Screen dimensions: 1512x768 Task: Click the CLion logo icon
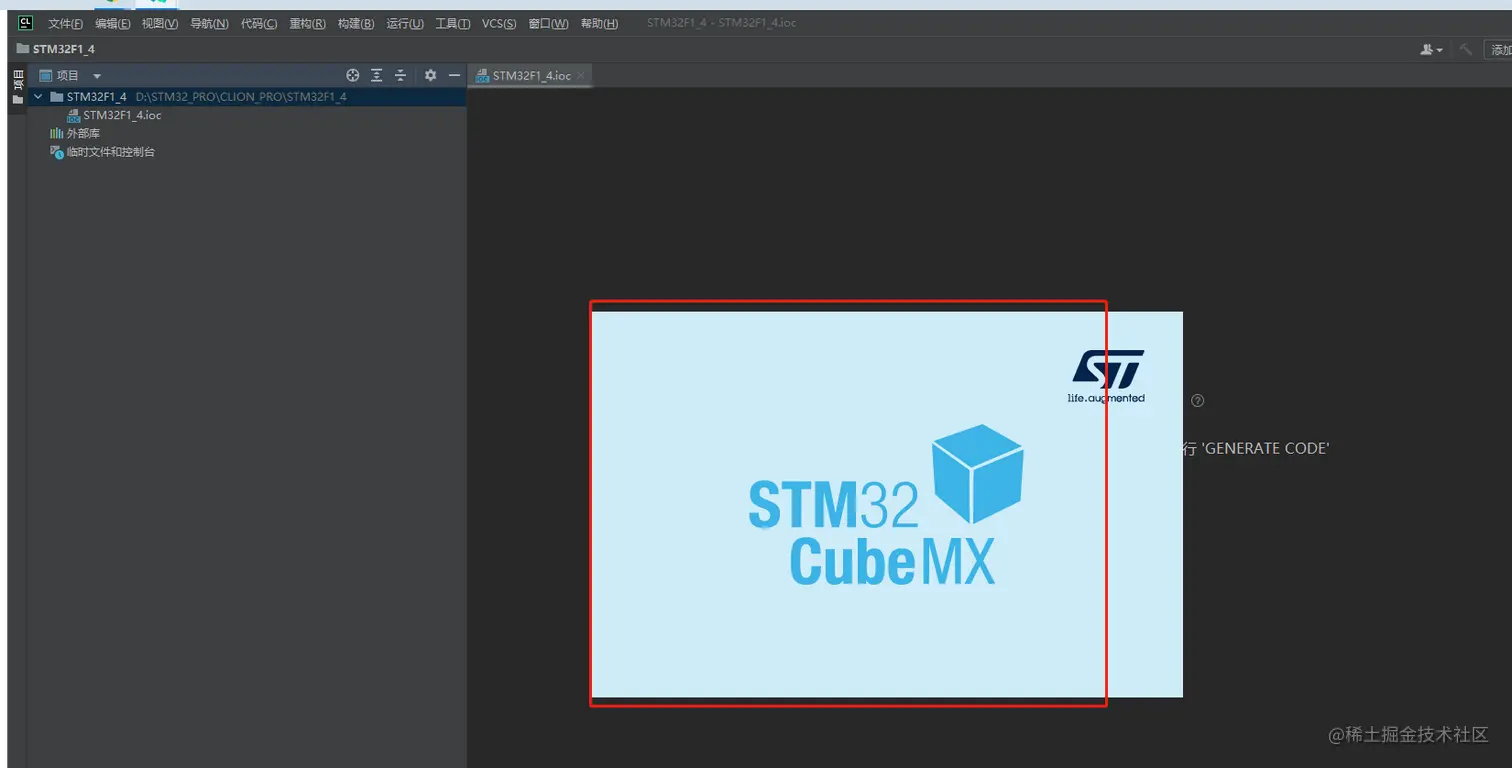click(x=26, y=23)
